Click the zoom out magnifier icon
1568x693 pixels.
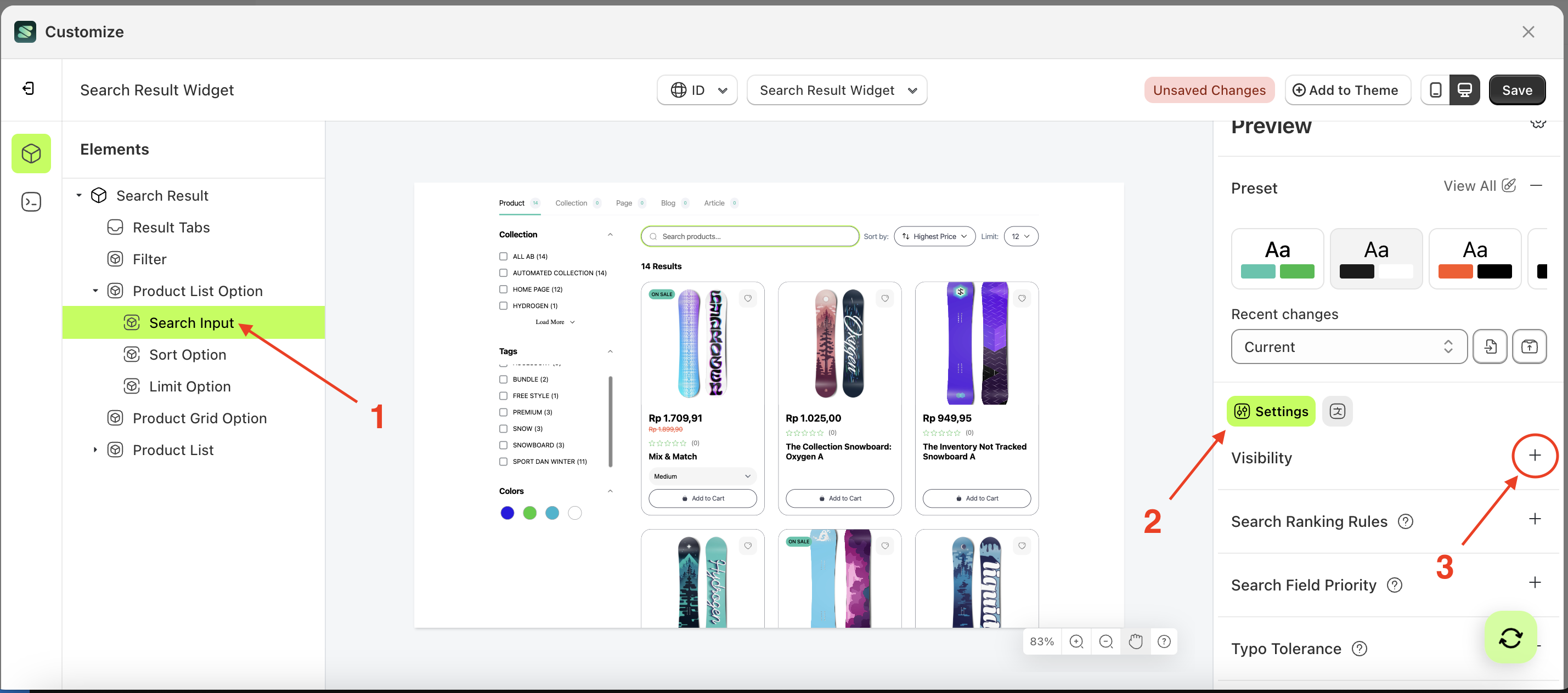point(1106,641)
